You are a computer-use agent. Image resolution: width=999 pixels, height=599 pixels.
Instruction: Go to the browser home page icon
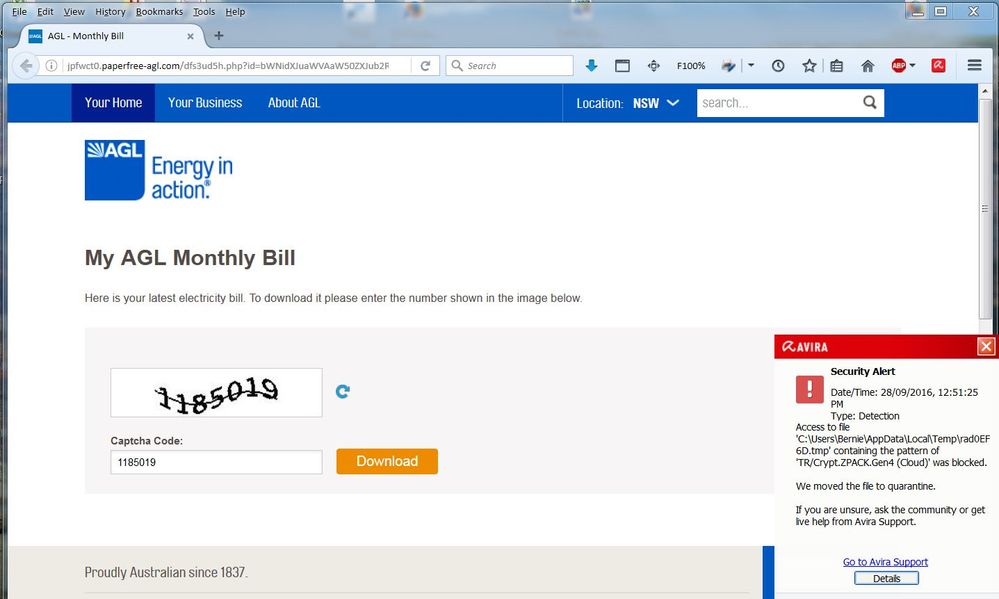pyautogui.click(x=867, y=66)
